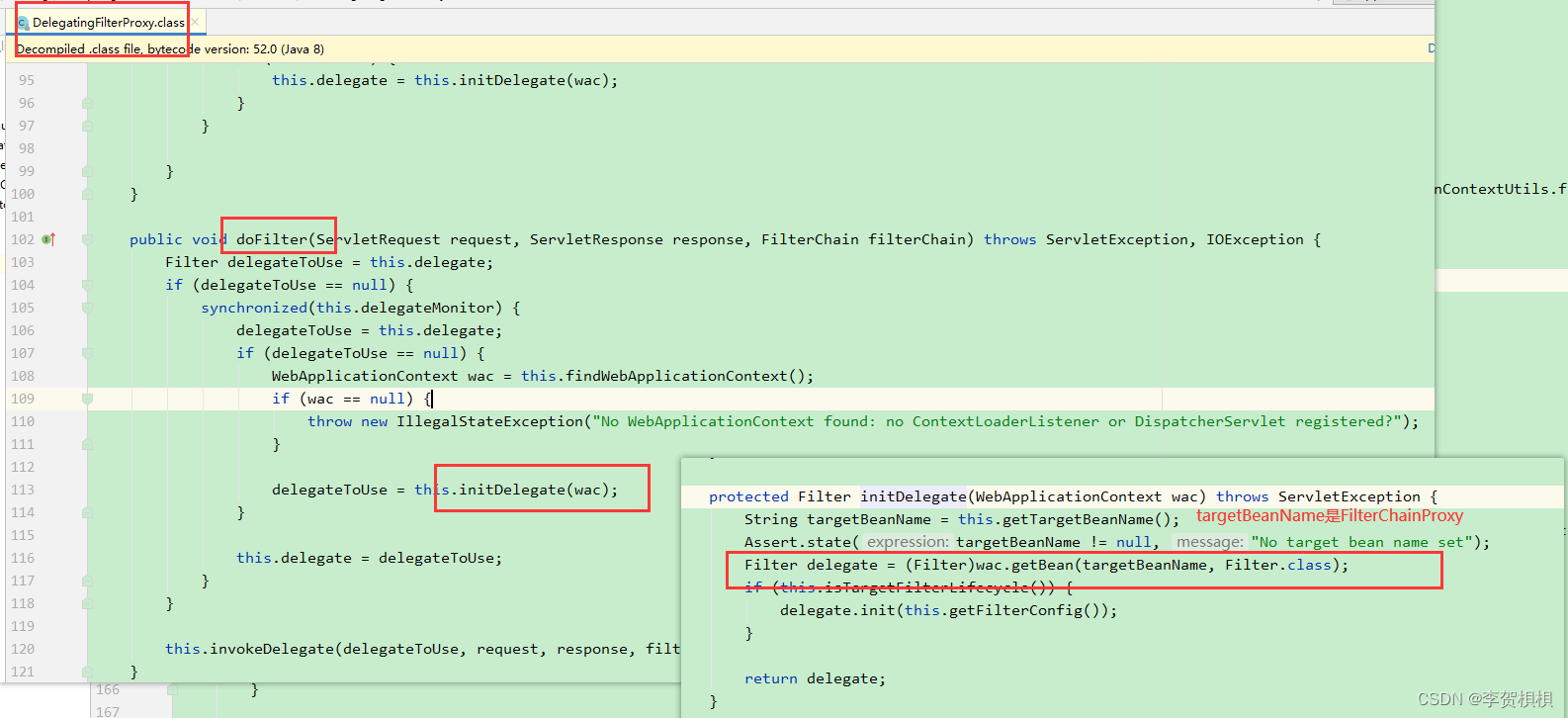Click IOException in the doFilter throws clause

1255,239
